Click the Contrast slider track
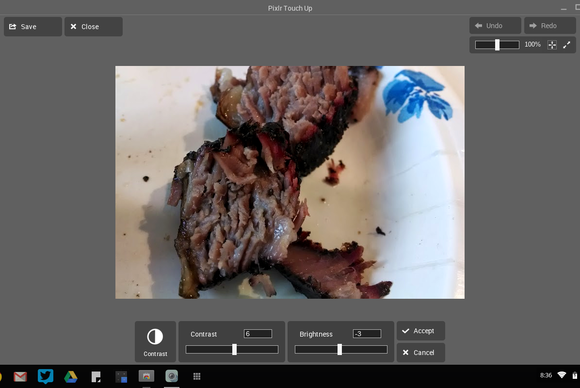 point(232,350)
